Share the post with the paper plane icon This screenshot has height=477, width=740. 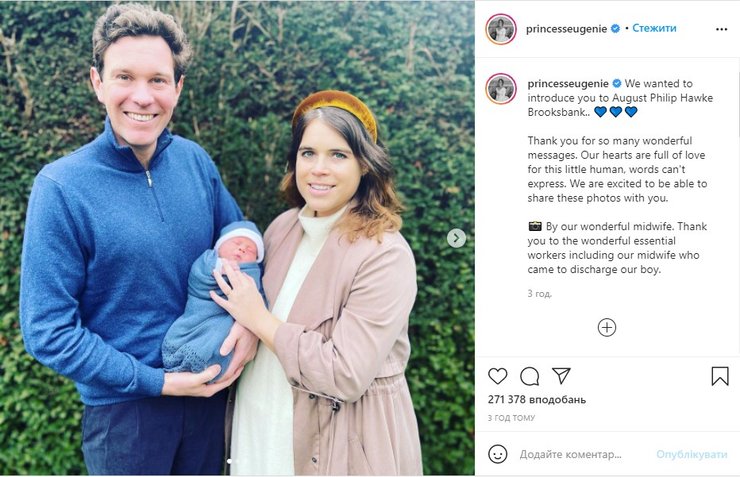click(x=561, y=376)
